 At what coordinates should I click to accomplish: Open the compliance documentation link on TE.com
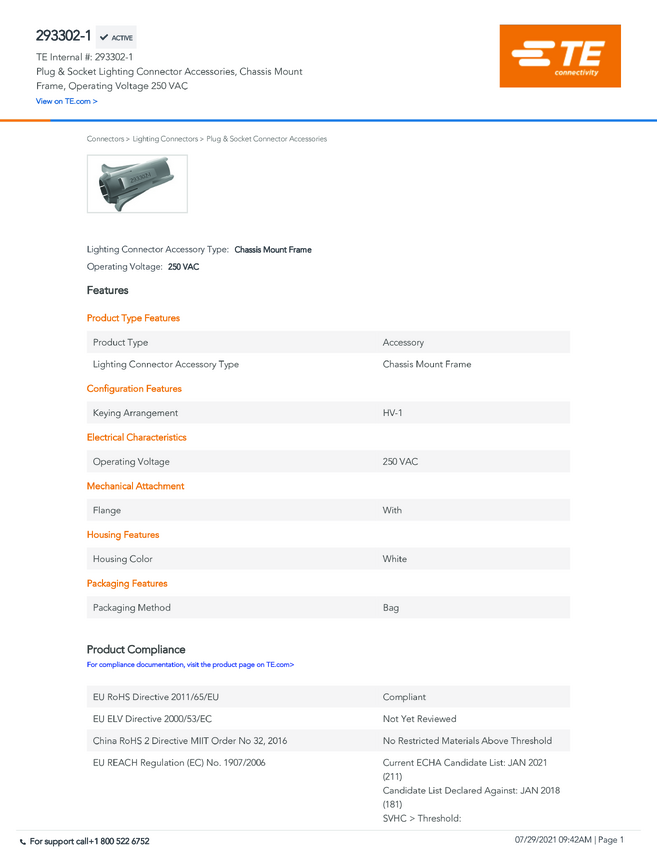[190, 665]
